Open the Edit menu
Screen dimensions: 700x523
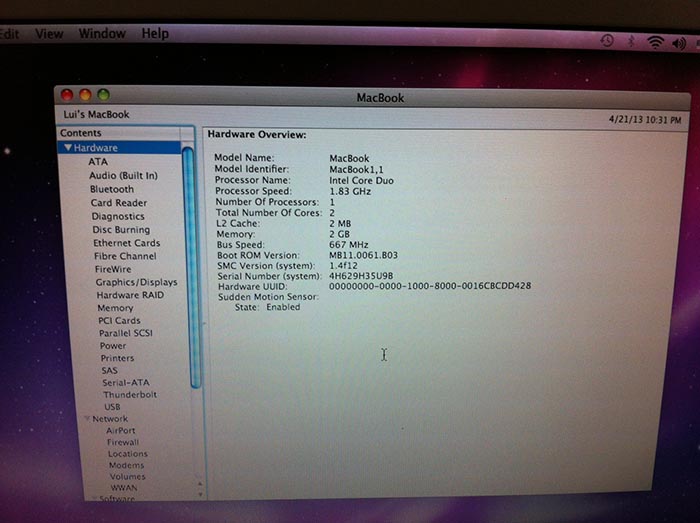[10, 33]
